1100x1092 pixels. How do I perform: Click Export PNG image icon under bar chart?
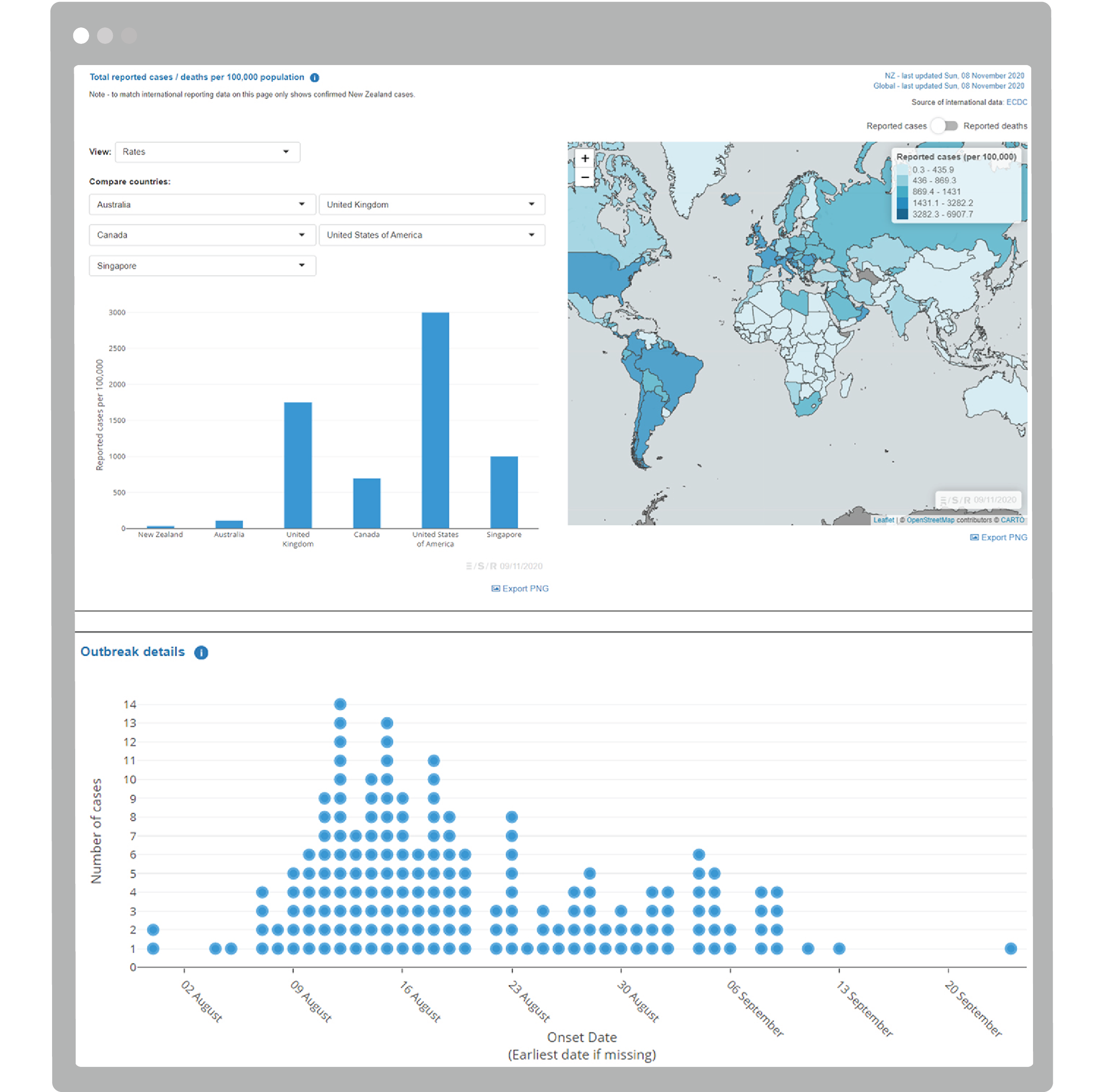coord(496,589)
